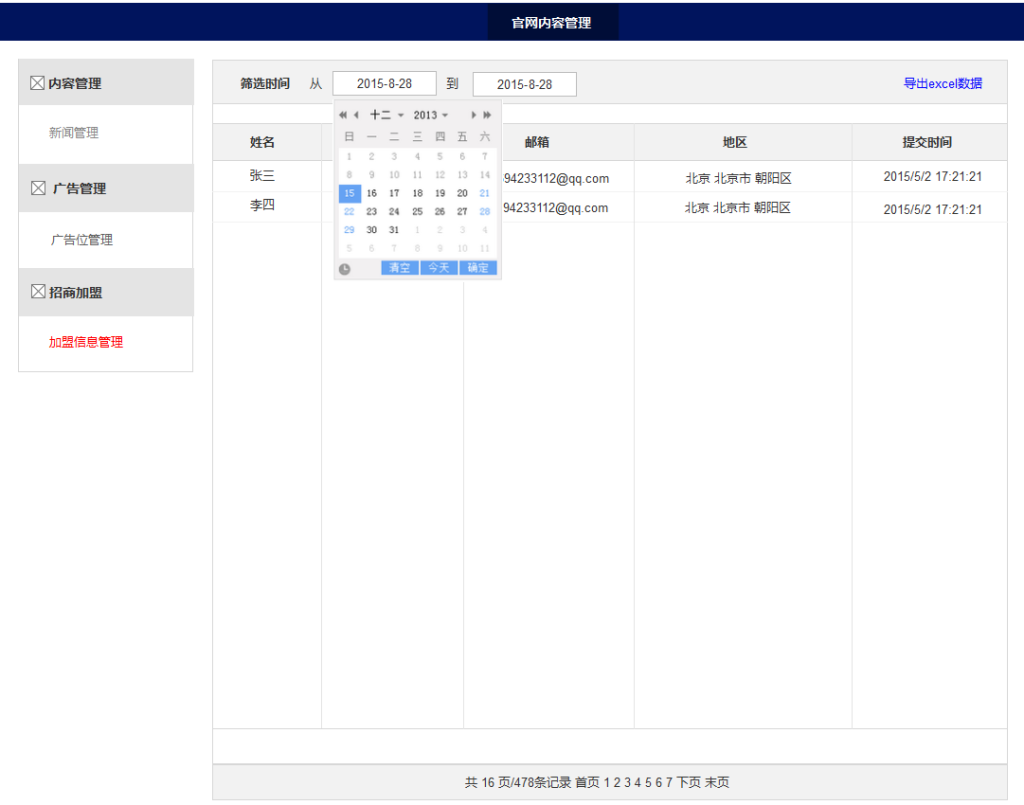
Task: Click the icon beside 招商加盟
Action: tap(38, 292)
